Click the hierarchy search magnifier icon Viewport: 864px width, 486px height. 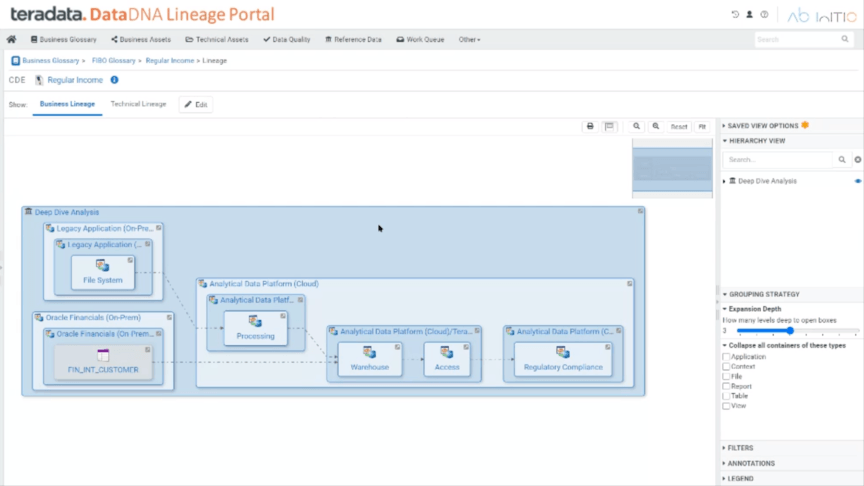[842, 159]
